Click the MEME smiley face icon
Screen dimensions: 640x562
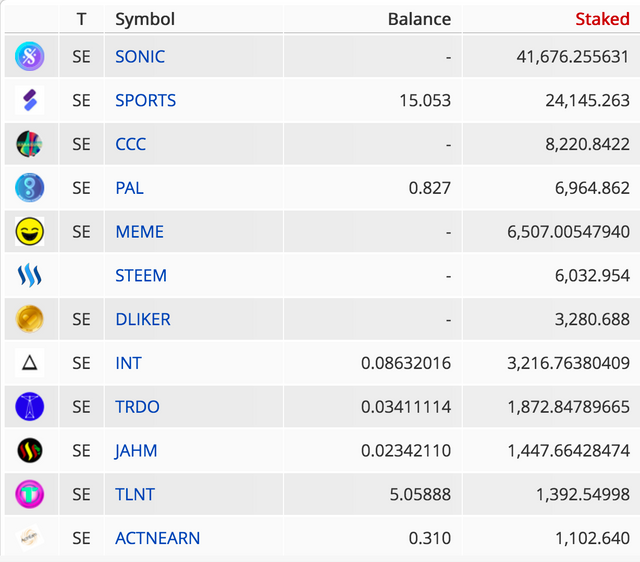(x=29, y=231)
